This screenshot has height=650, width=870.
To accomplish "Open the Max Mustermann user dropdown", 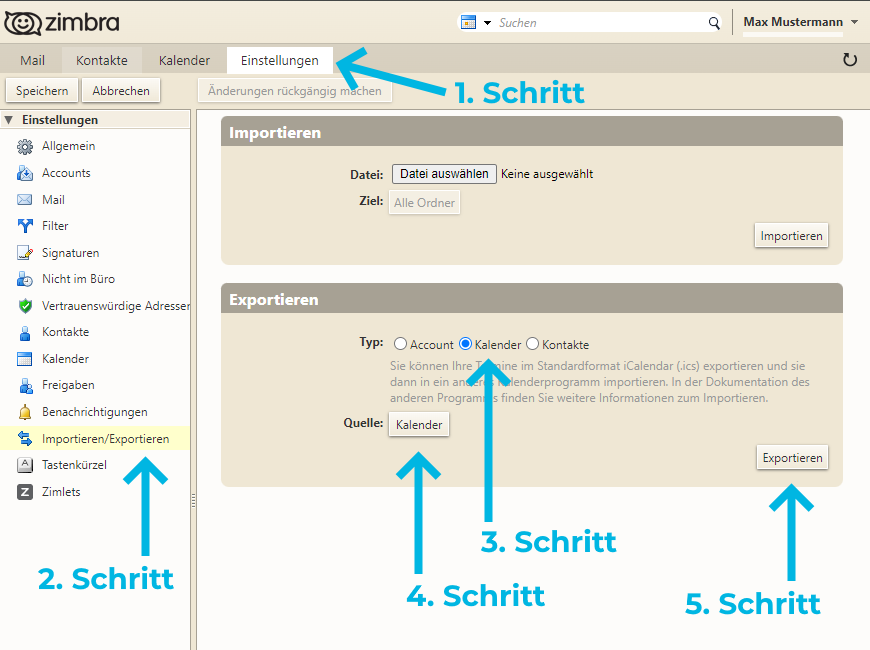I will [853, 22].
